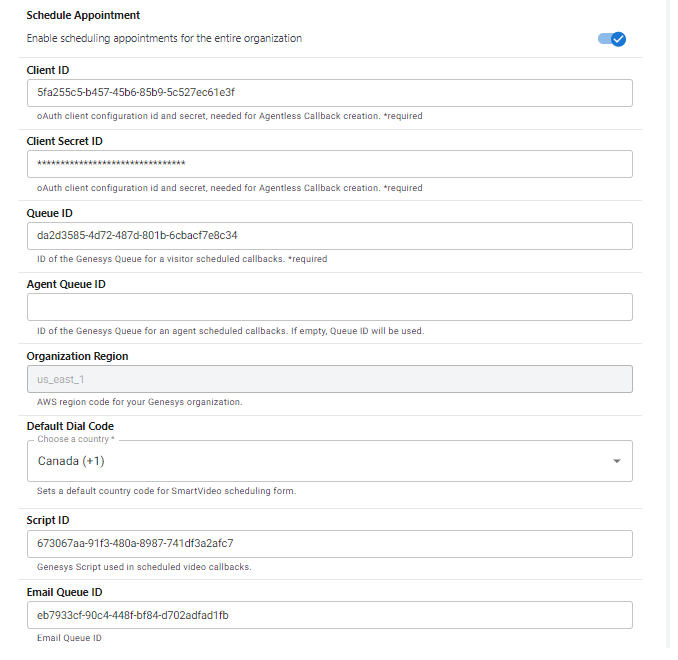Click the Organization Region label

click(77, 356)
